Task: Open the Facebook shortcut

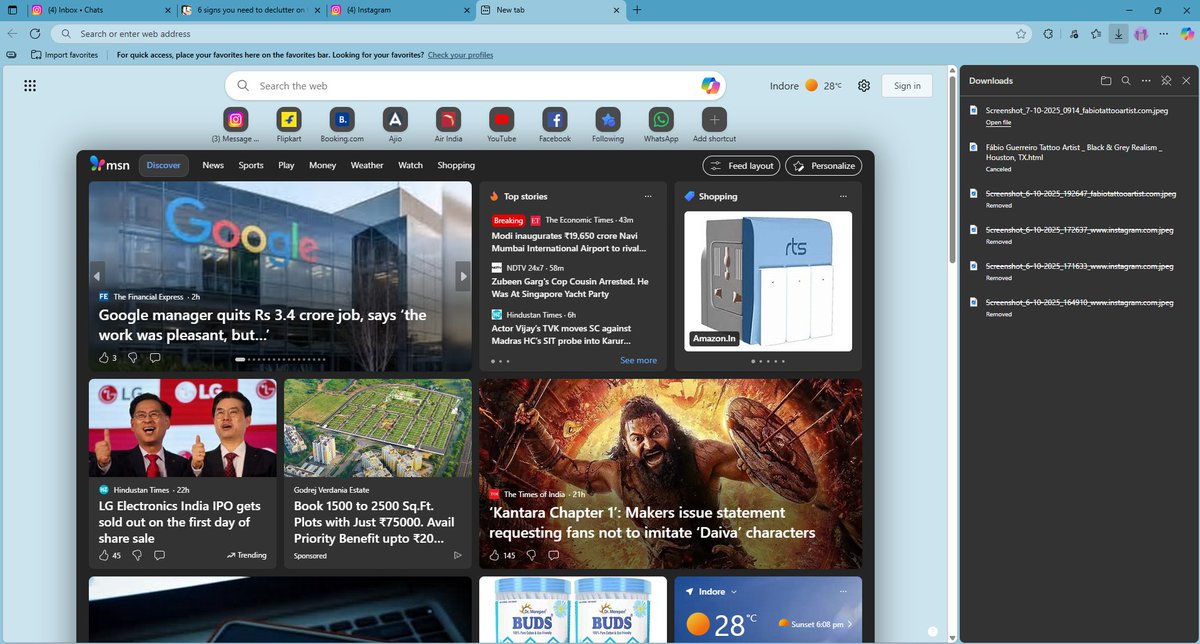Action: (555, 120)
